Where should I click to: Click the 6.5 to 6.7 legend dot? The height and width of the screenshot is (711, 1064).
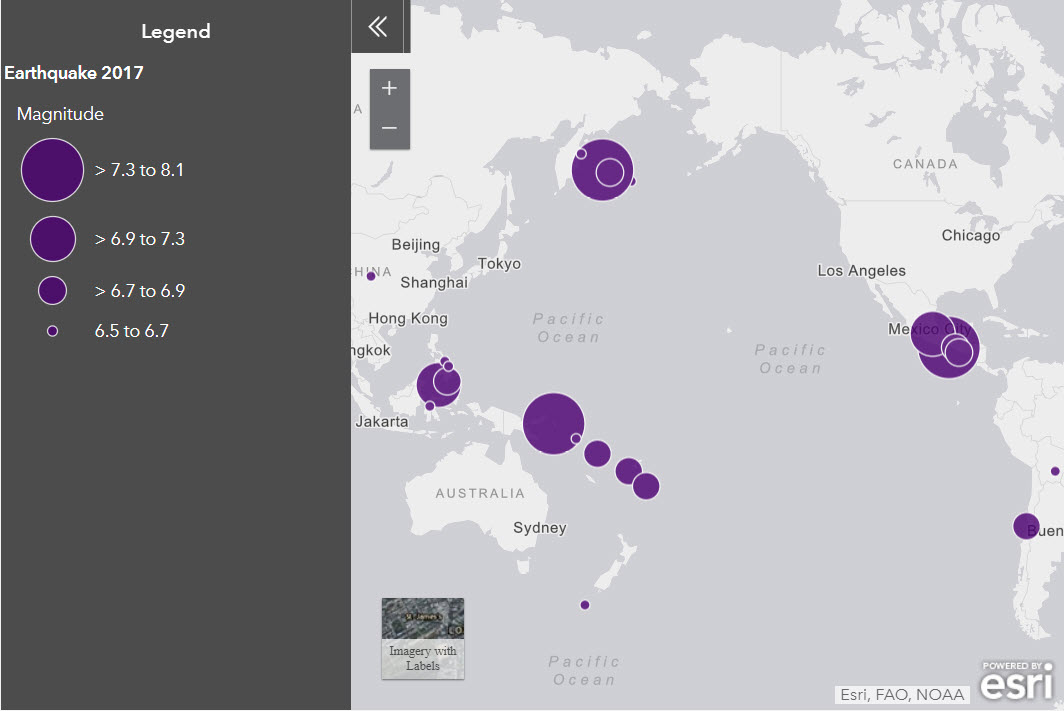(x=52, y=330)
